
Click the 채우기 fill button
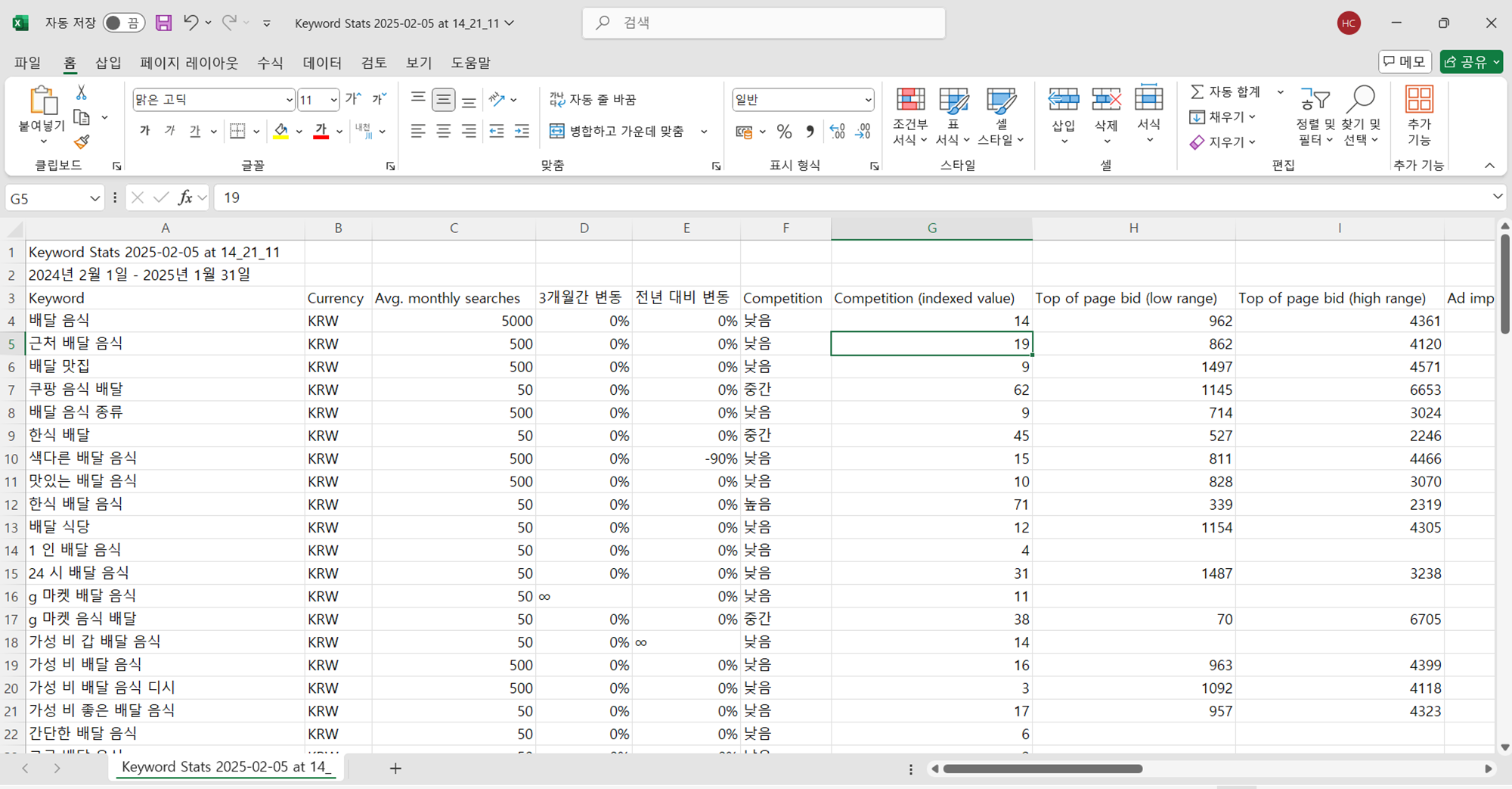point(1223,116)
